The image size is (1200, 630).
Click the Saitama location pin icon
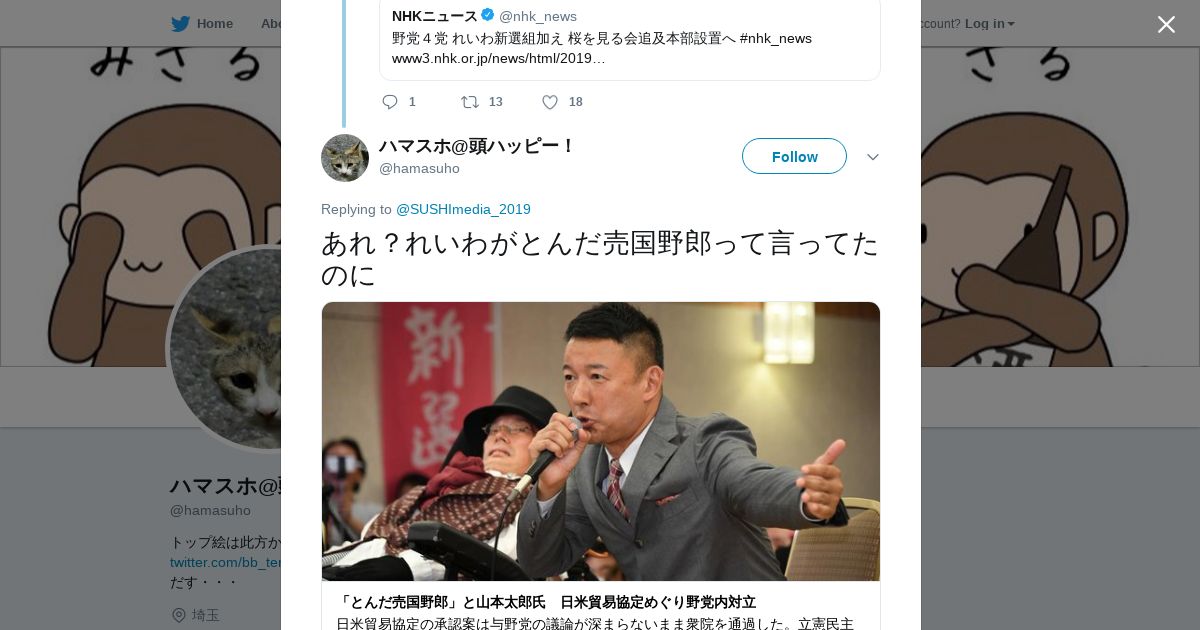point(179,615)
